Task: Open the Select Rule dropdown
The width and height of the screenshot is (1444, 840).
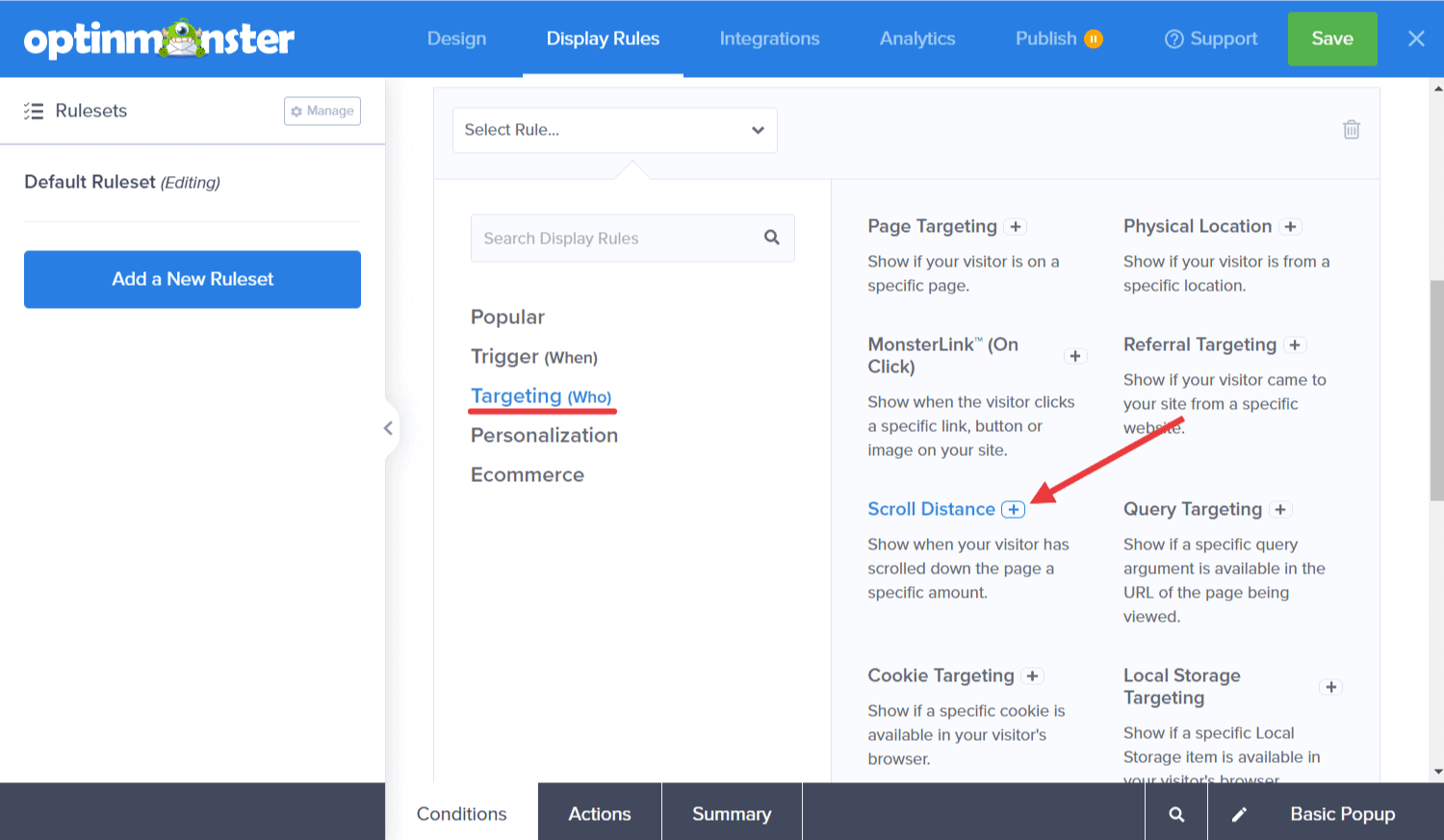Action: click(615, 130)
